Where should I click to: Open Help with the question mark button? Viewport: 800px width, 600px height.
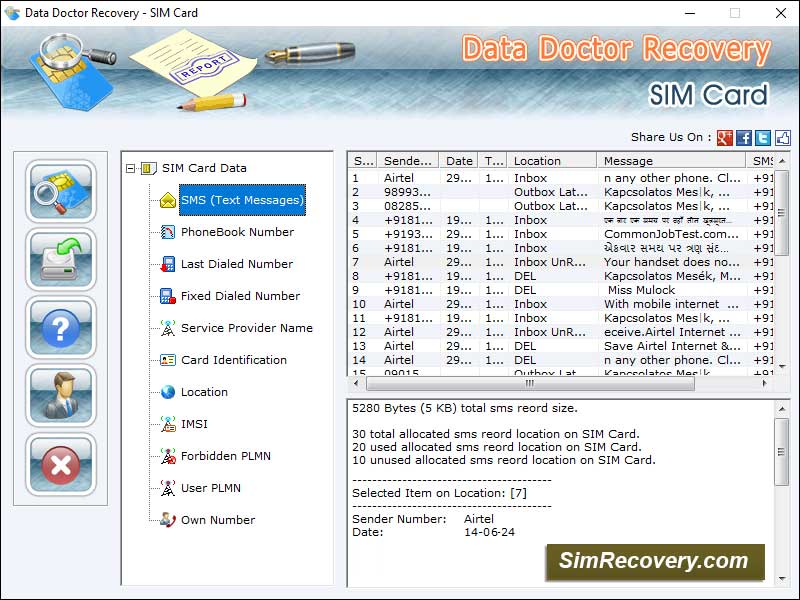coord(61,328)
